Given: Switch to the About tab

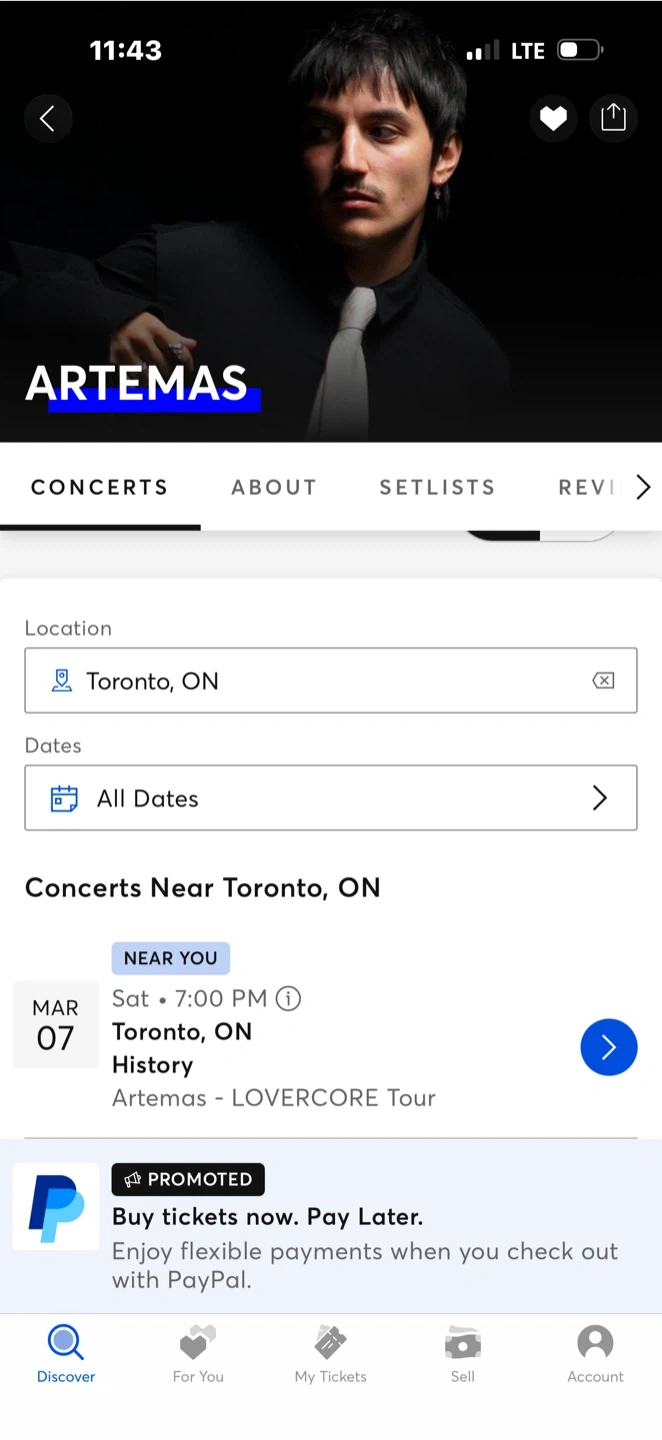Looking at the screenshot, I should tap(274, 487).
